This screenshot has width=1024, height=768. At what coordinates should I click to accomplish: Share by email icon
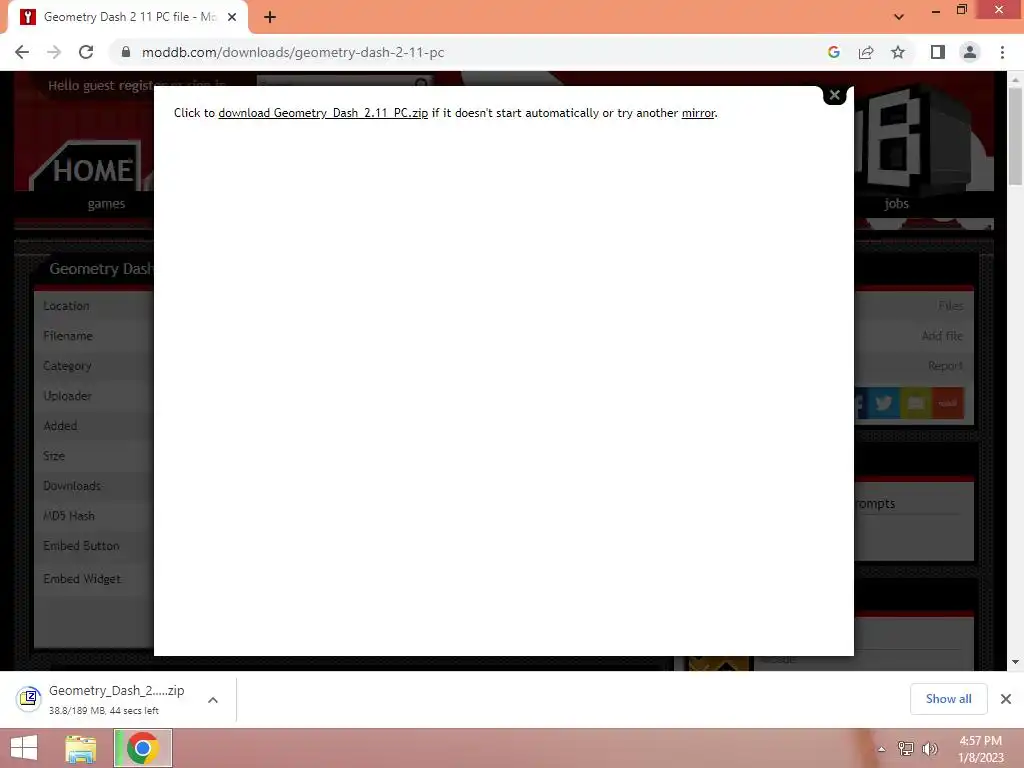point(916,403)
